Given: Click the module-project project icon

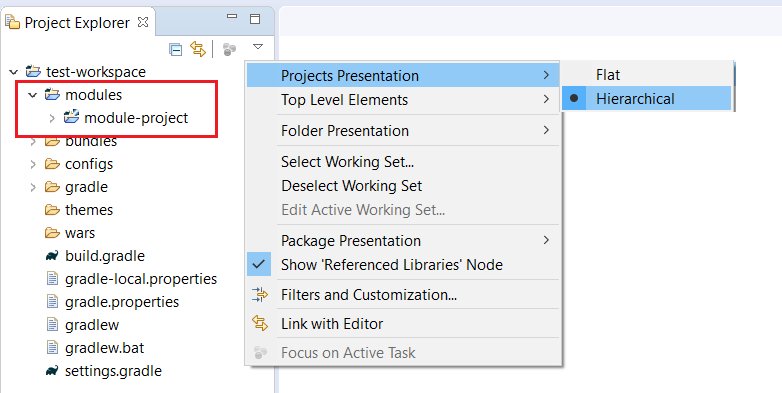Looking at the screenshot, I should pos(71,117).
